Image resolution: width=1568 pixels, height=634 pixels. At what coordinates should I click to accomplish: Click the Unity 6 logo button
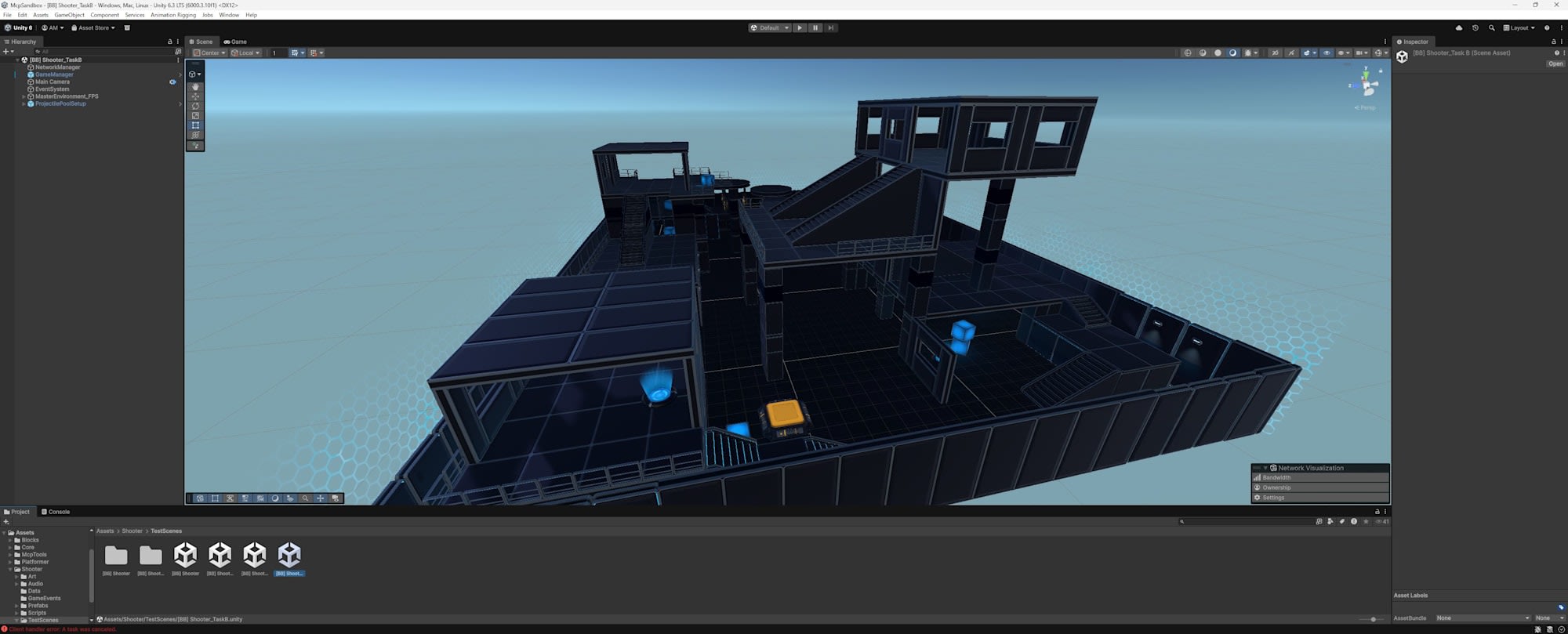[x=20, y=28]
